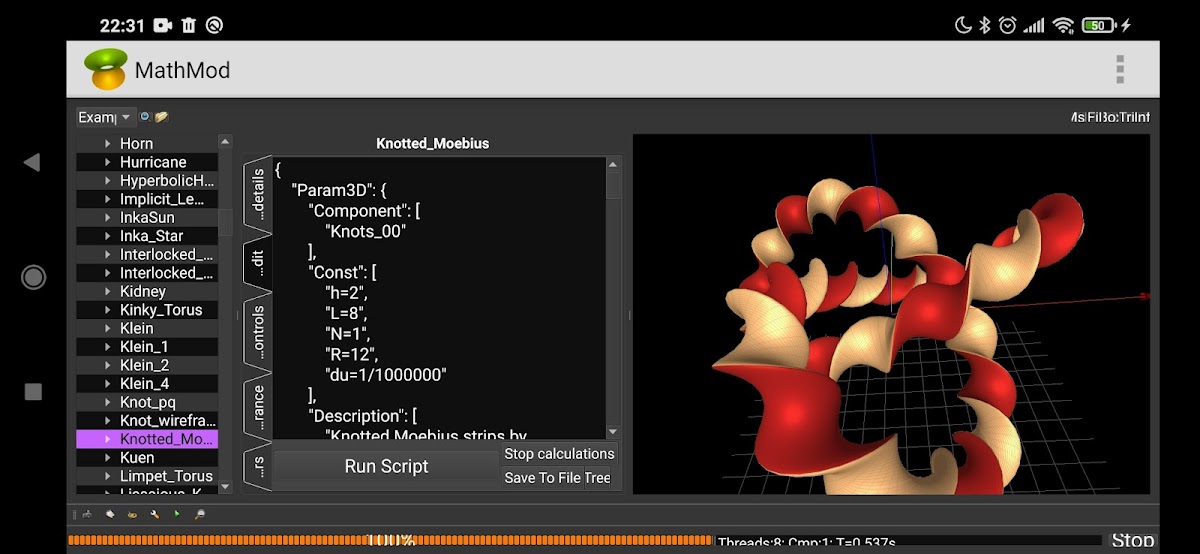Click the yellow torus icon in bottom toolbar
Screen dimensions: 1200x554
tap(132, 514)
